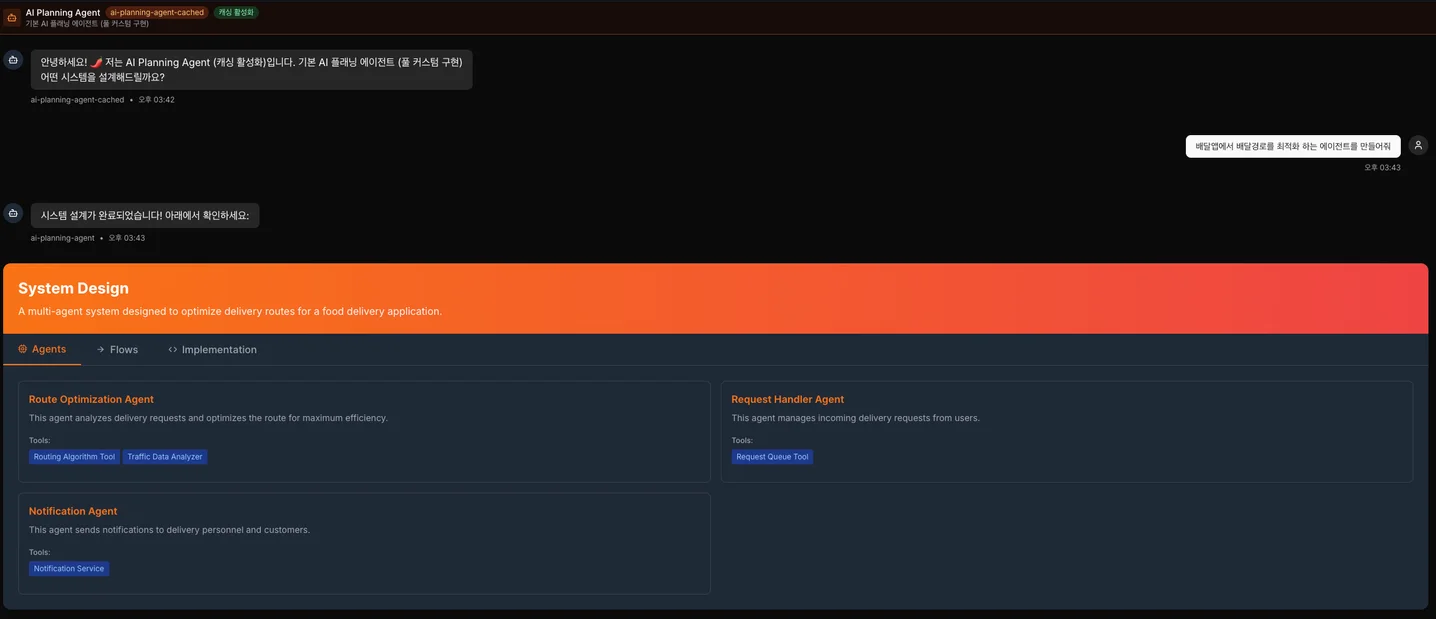This screenshot has height=619, width=1436.
Task: Click the green 캐싱 활성화 badge
Action: [236, 13]
